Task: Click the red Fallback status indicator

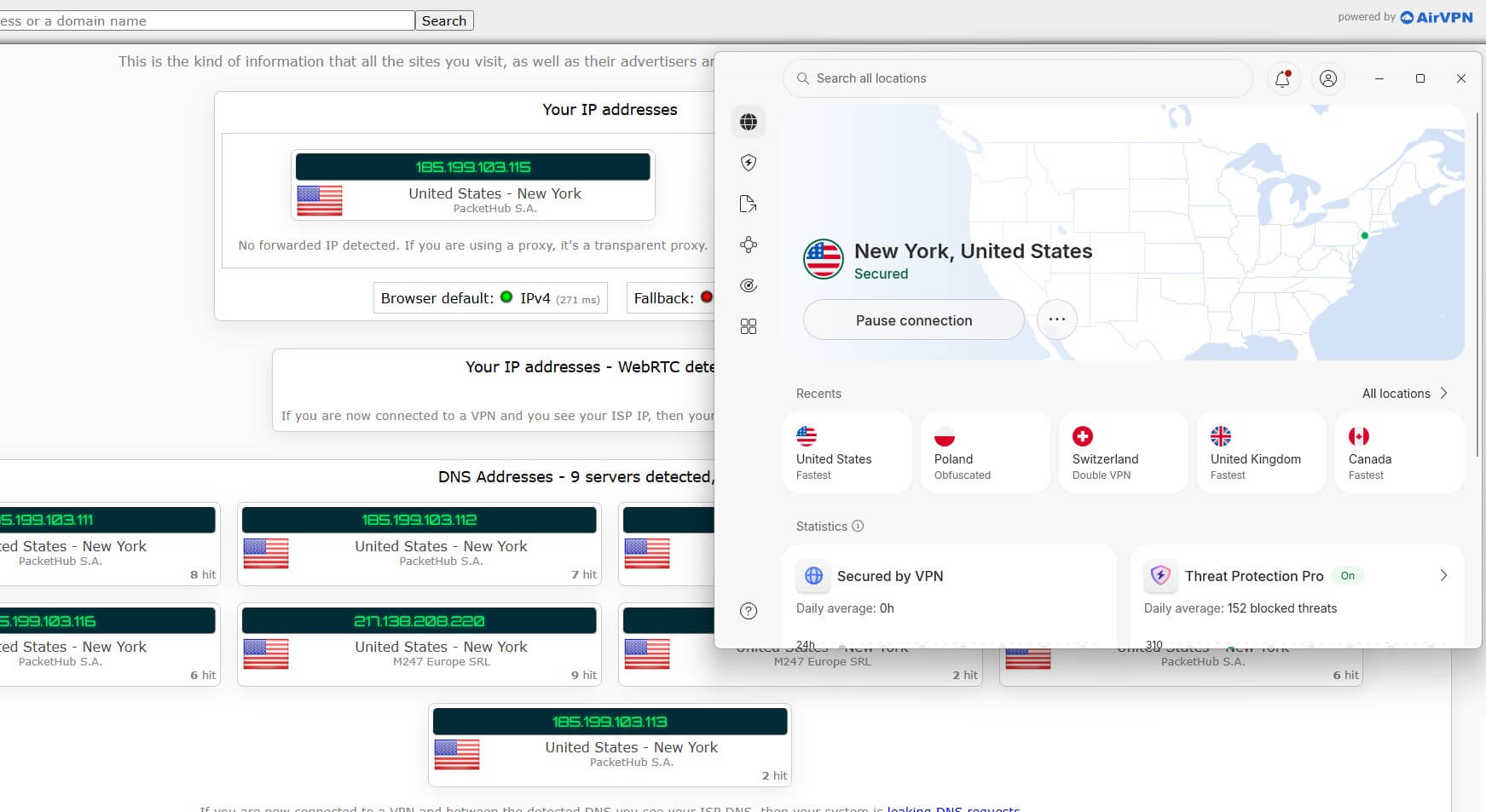Action: [706, 297]
